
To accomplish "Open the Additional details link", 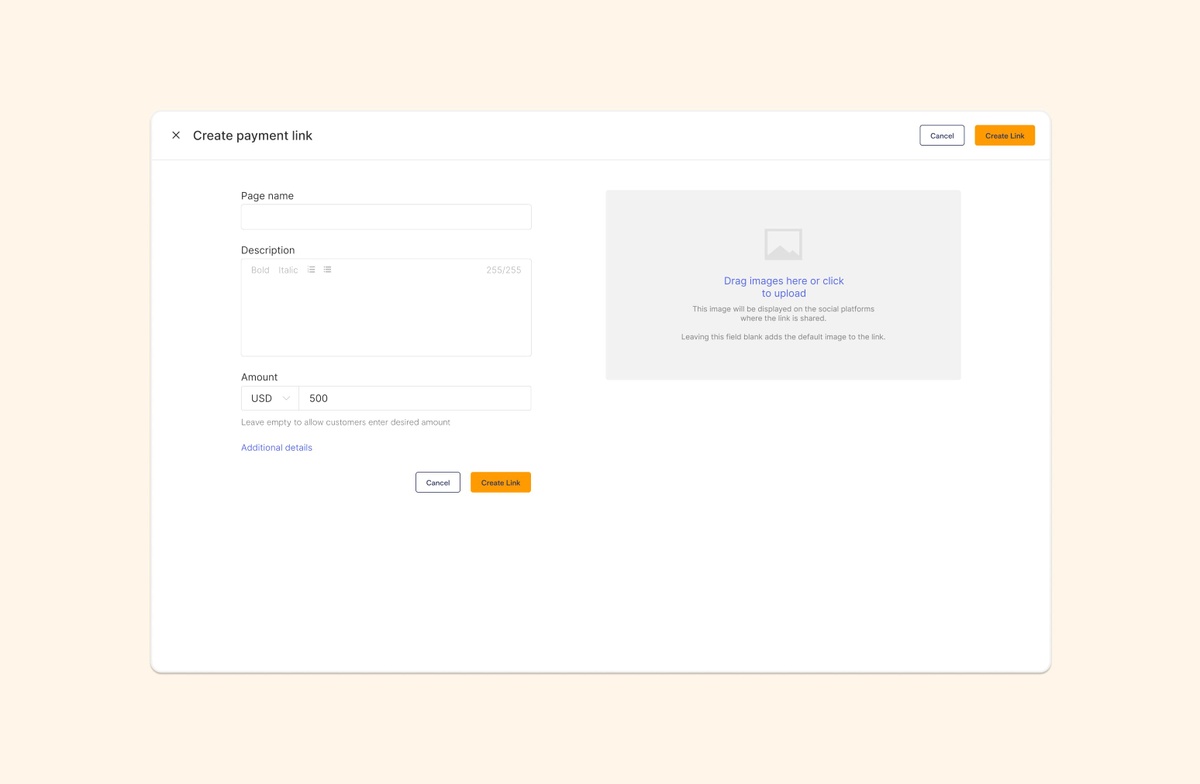I will coord(276,447).
